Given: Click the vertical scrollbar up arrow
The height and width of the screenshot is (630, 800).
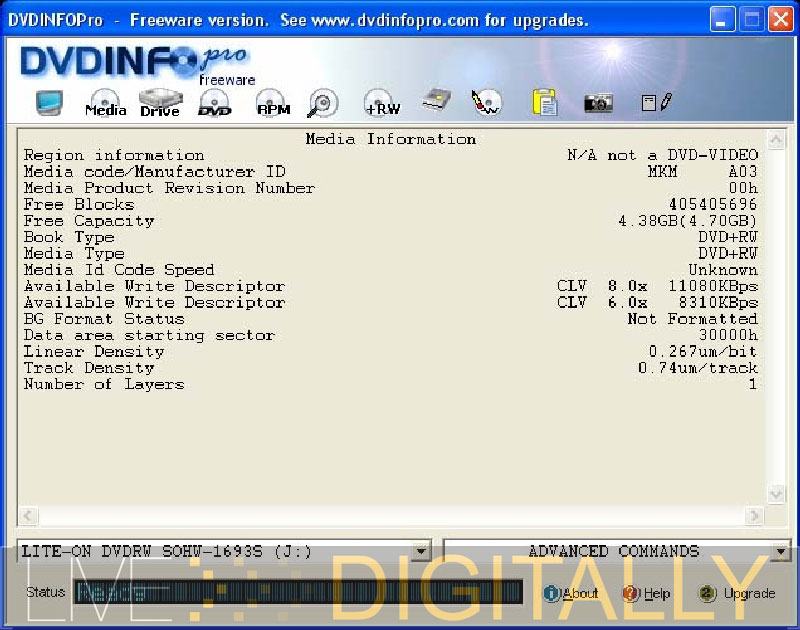Looking at the screenshot, I should (776, 139).
